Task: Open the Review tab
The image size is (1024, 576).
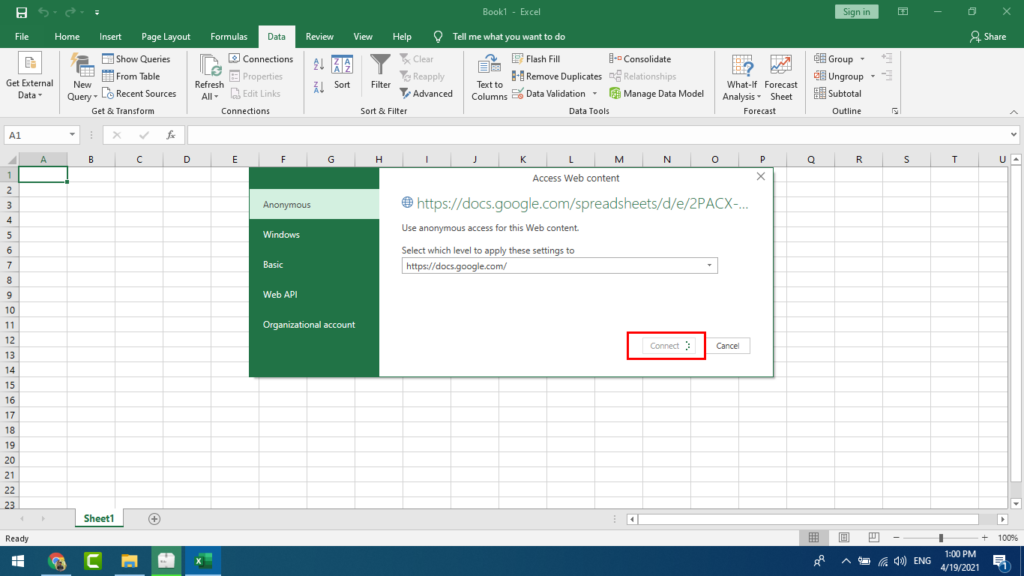Action: pos(319,37)
